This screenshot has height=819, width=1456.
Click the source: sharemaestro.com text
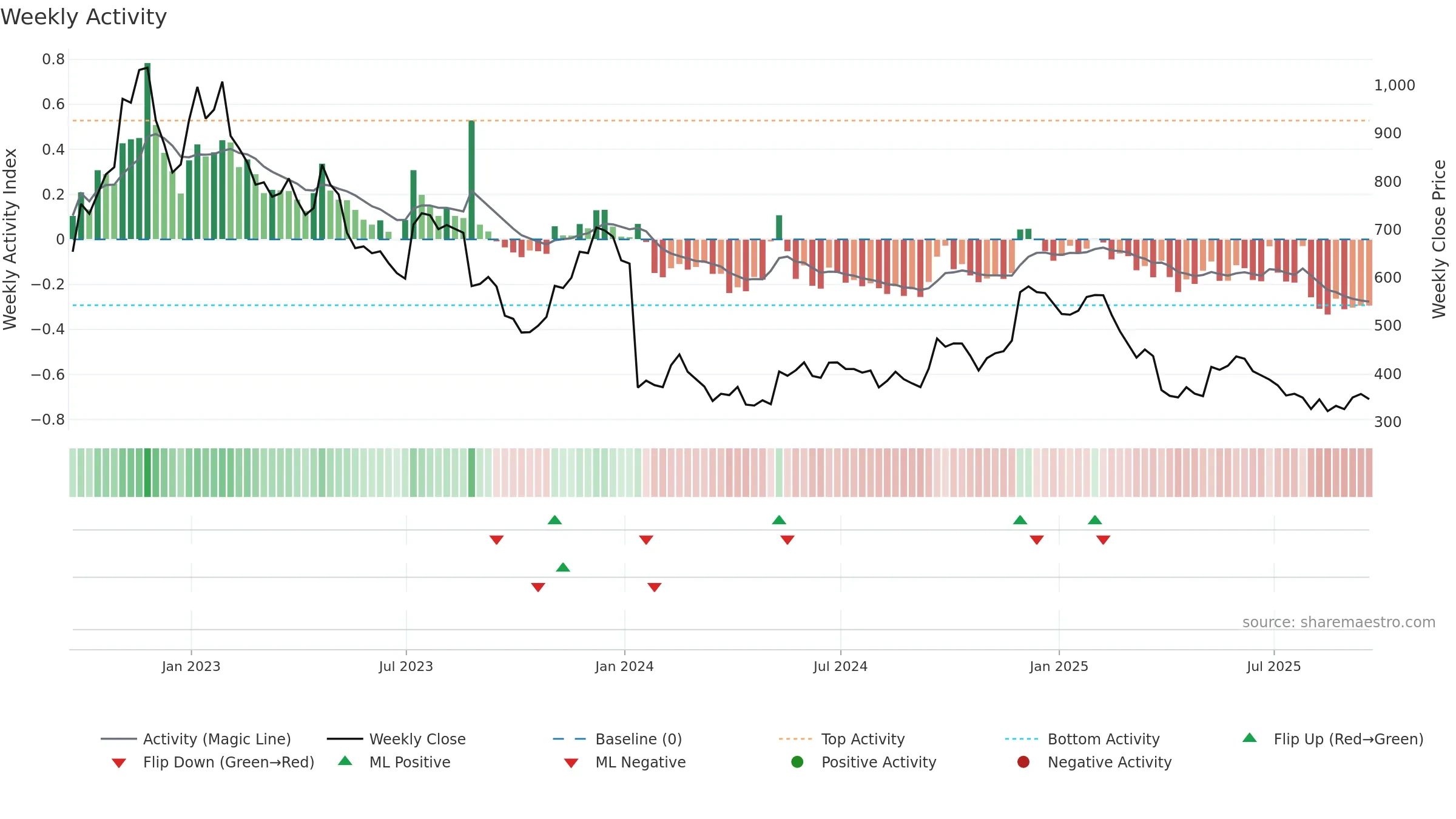point(1339,622)
